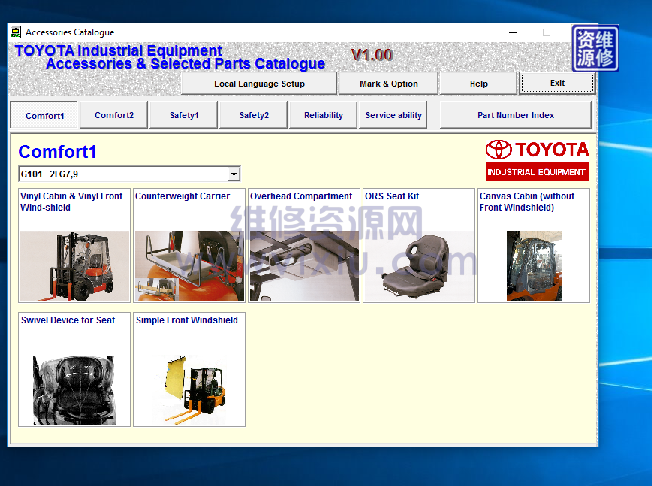Screen dimensions: 652x486
Task: Open the Swivel Device for Seat picture
Action: [74, 390]
